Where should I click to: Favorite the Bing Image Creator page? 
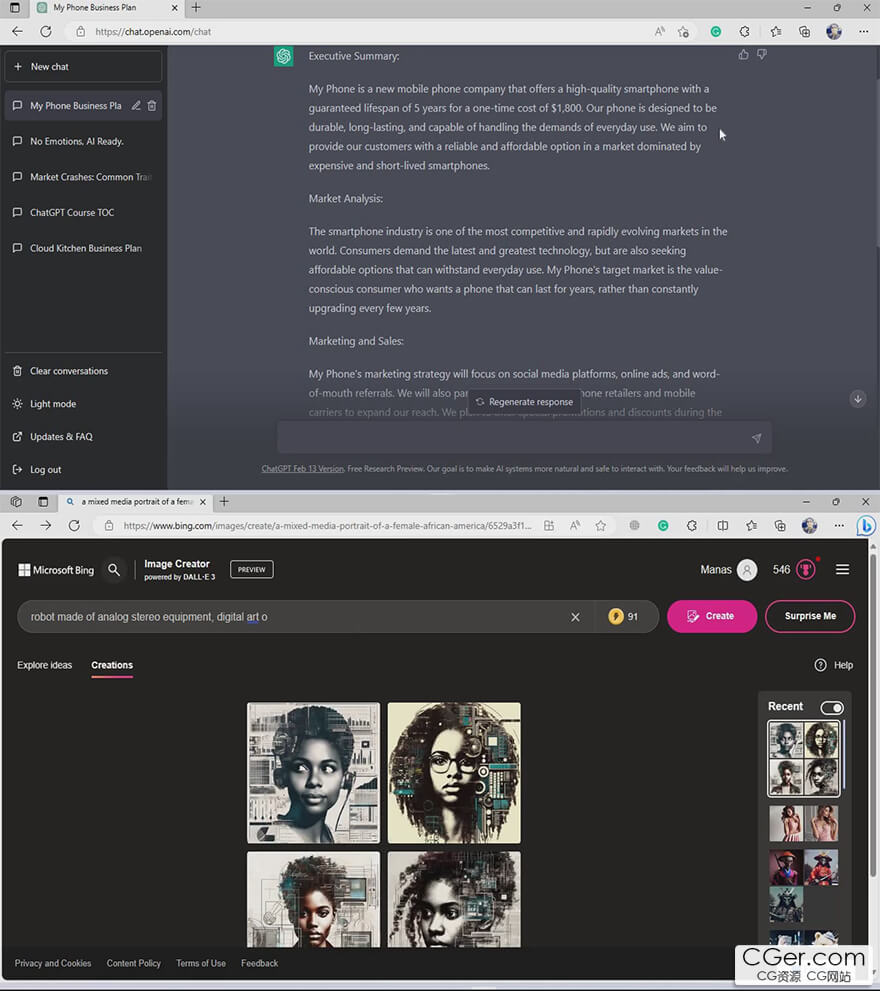[601, 526]
